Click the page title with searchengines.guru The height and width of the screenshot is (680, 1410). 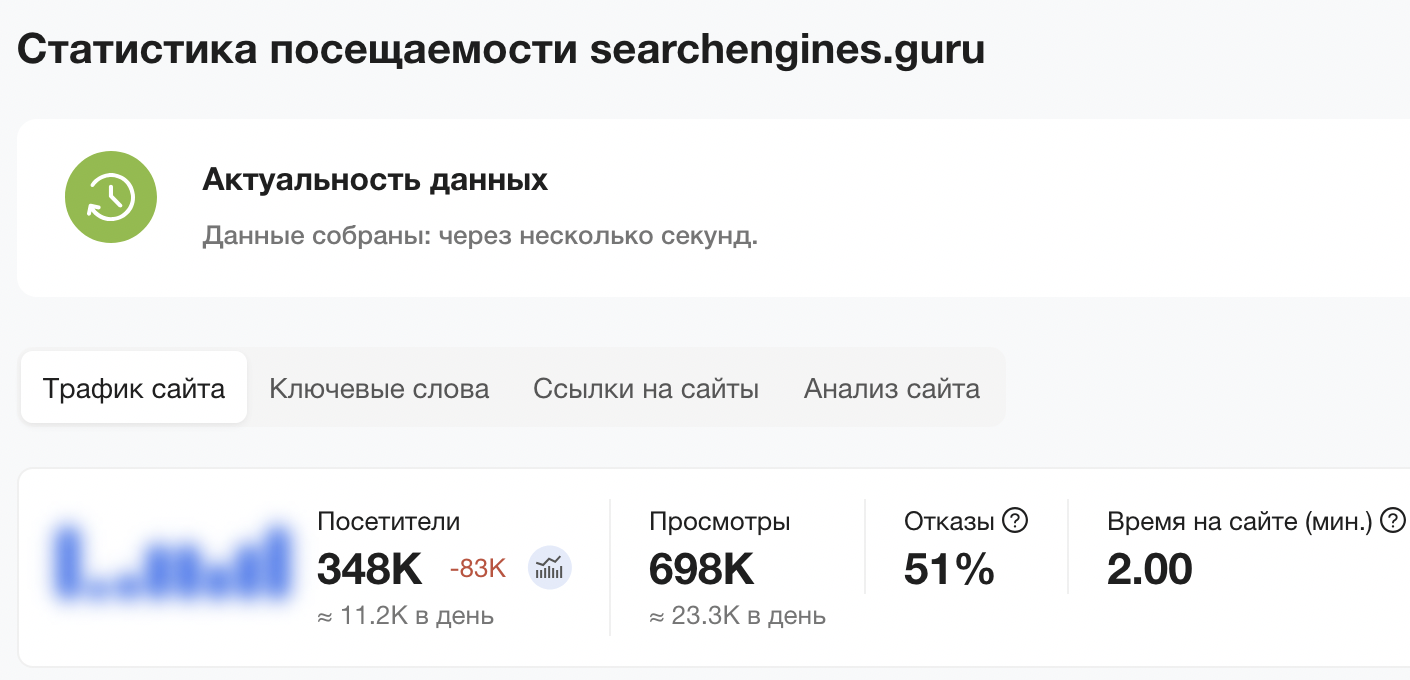(x=501, y=49)
